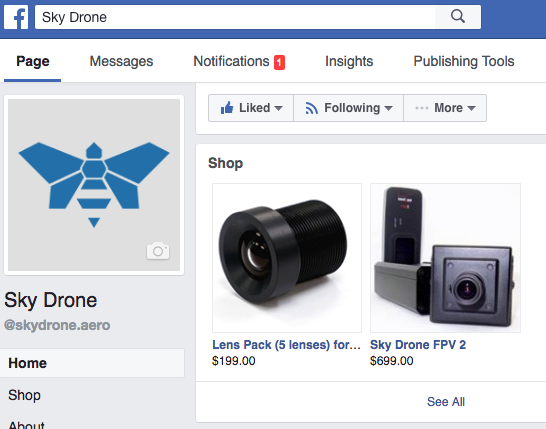Go to the Insights tab
The width and height of the screenshot is (546, 429).
point(349,61)
